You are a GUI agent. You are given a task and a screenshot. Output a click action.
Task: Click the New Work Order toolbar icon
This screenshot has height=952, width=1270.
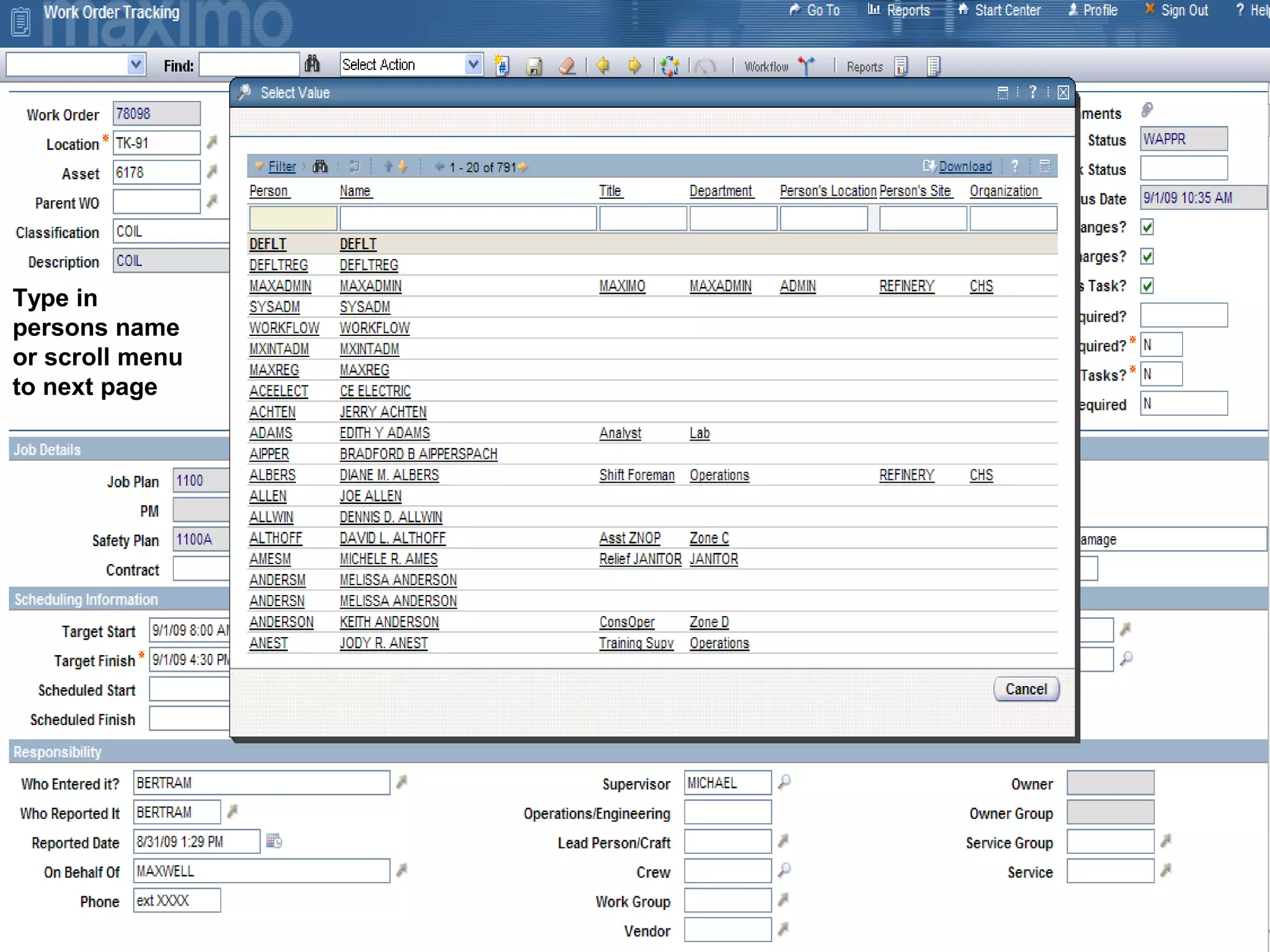tap(502, 66)
